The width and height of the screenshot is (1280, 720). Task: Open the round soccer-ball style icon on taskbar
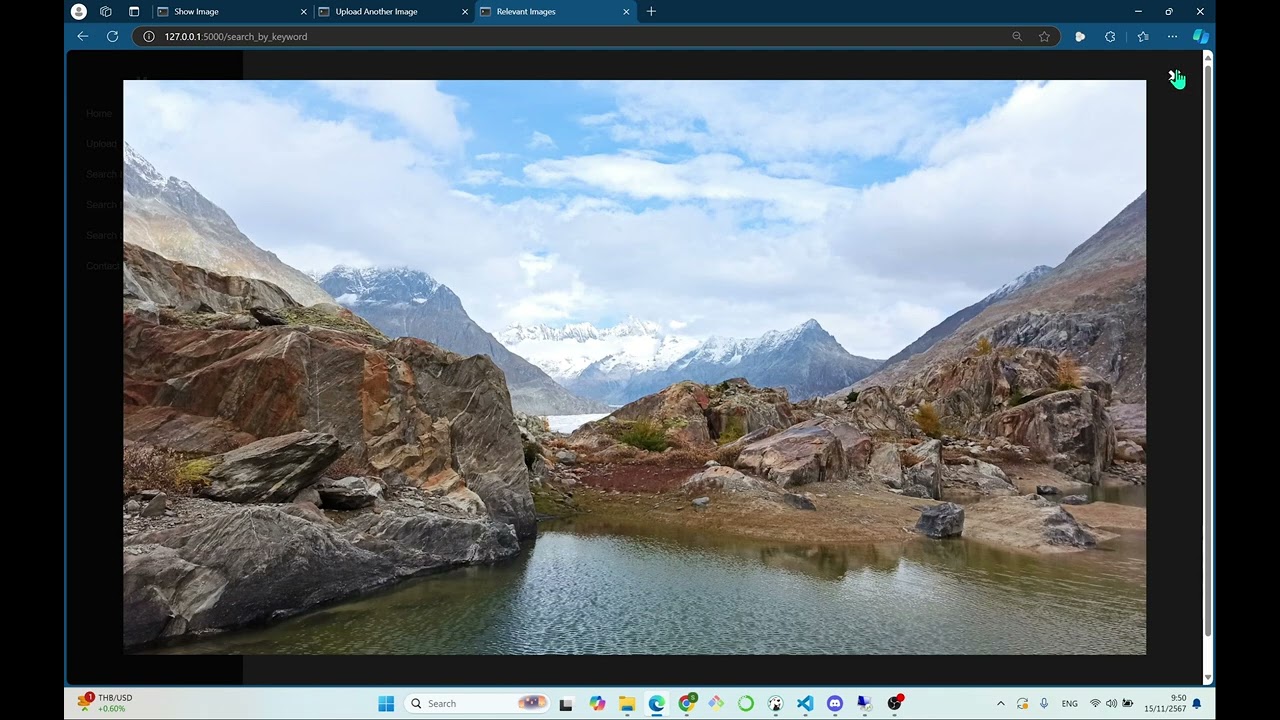[776, 704]
